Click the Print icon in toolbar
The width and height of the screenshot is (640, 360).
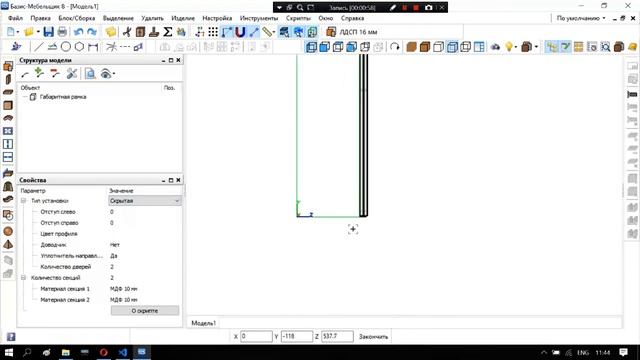62,32
